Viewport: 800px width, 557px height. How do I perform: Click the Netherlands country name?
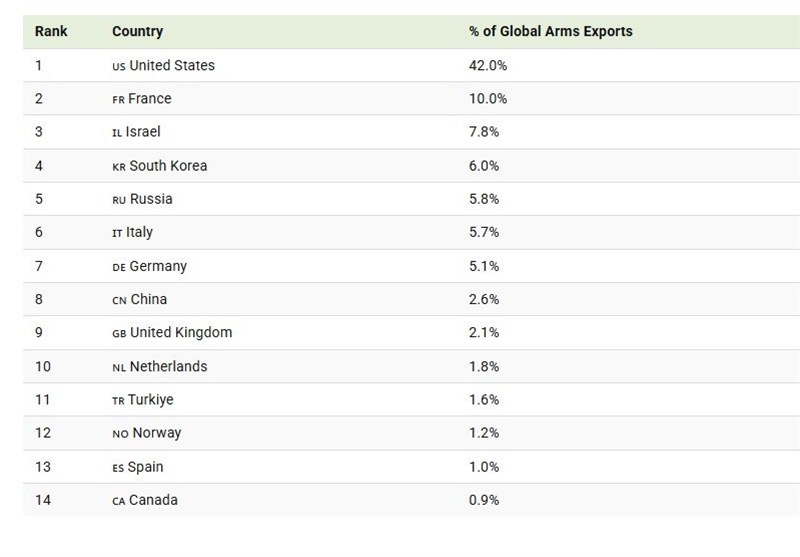pyautogui.click(x=168, y=366)
